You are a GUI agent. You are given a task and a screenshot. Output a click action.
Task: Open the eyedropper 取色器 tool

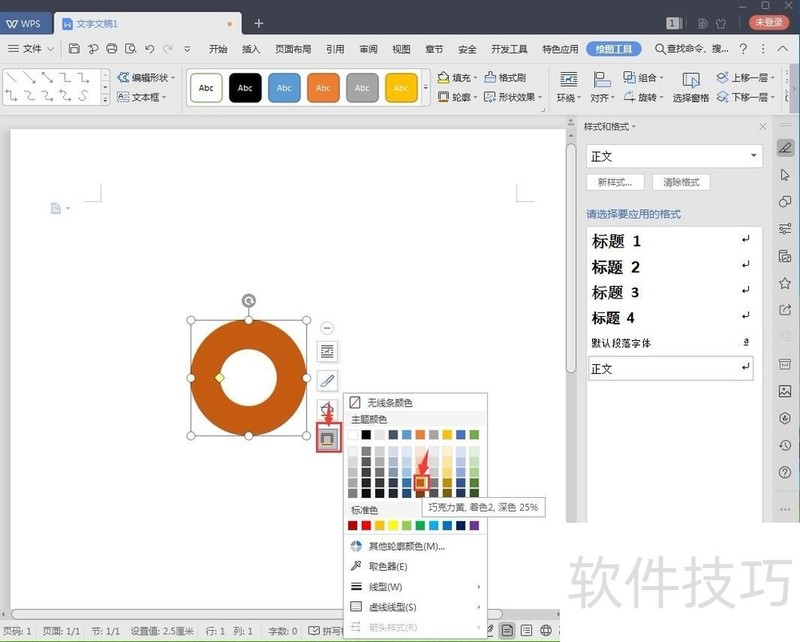coord(387,566)
